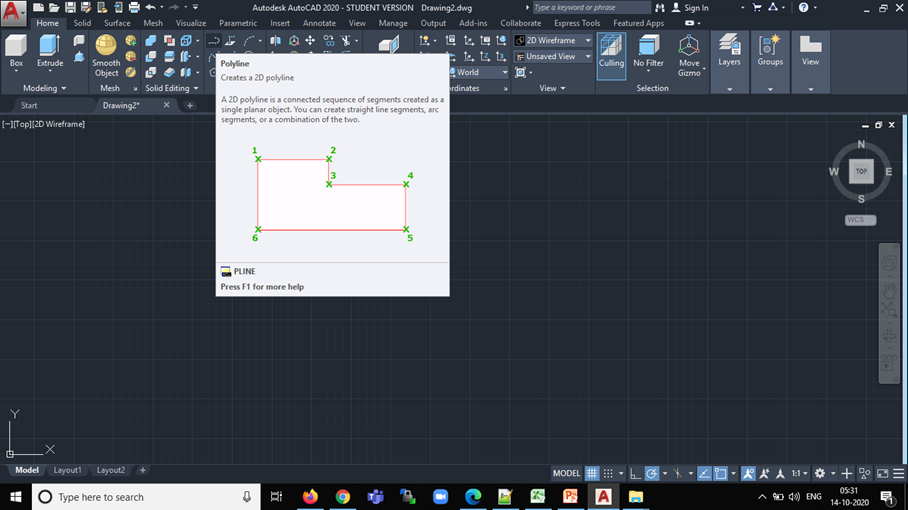Click Sign In button
Screen dimensions: 908x510
(690, 8)
